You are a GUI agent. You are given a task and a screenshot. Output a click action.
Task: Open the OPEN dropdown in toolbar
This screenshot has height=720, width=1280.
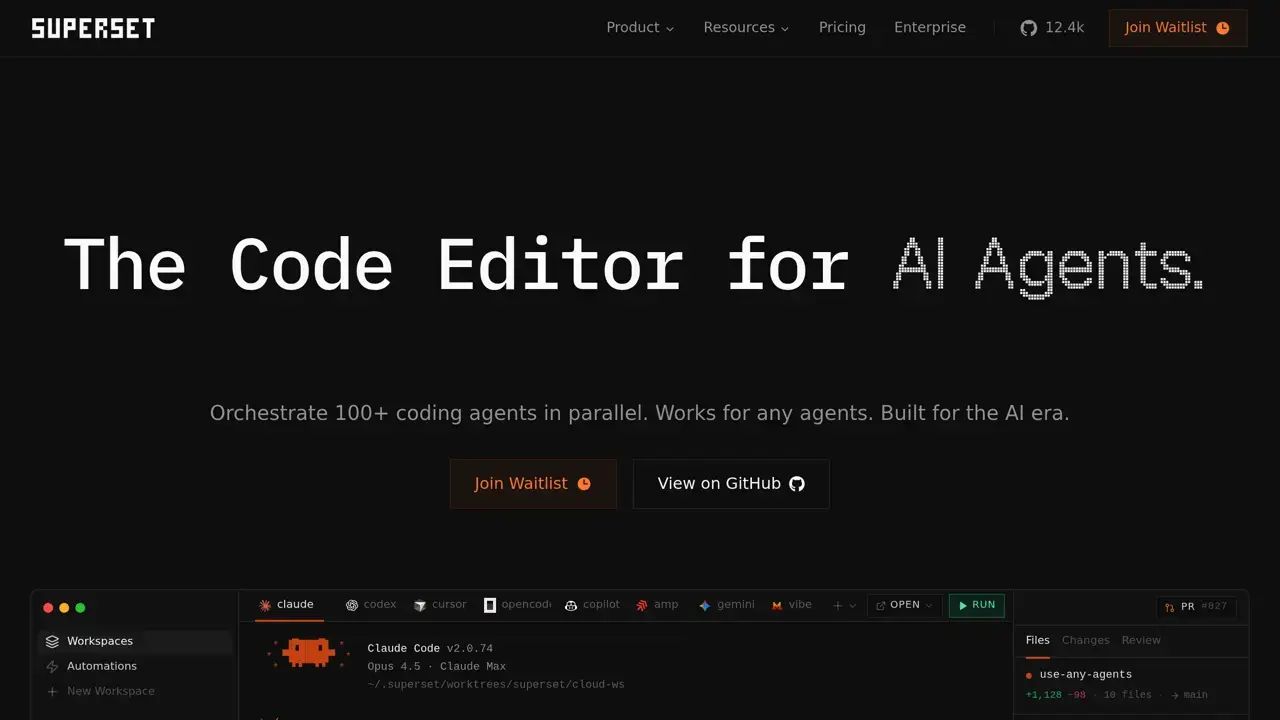click(904, 605)
